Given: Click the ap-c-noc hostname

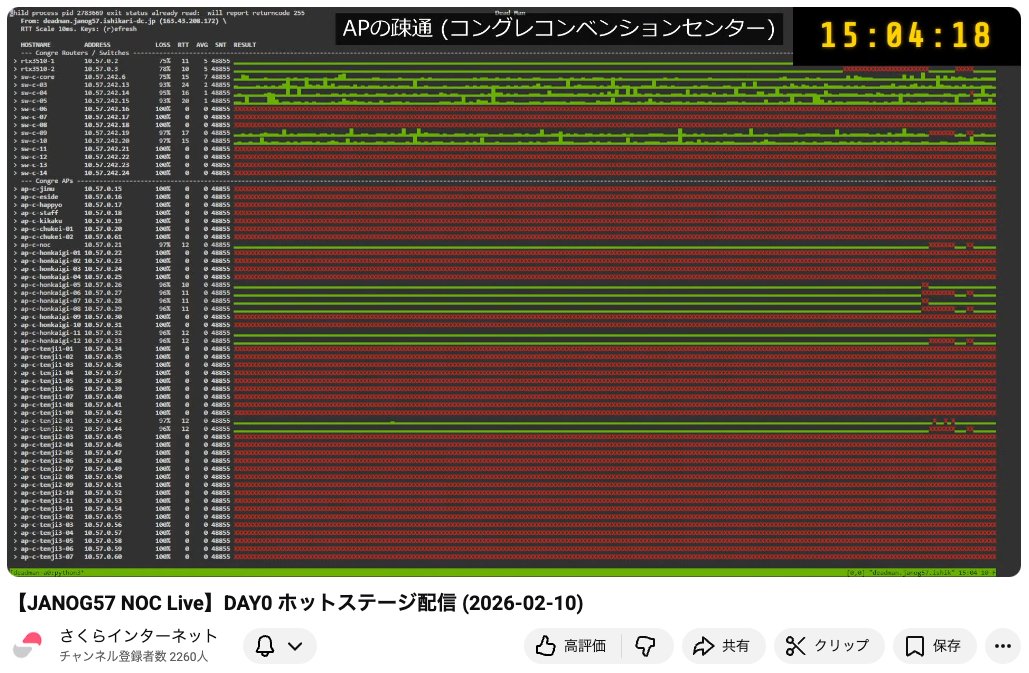Looking at the screenshot, I should click(x=35, y=245).
